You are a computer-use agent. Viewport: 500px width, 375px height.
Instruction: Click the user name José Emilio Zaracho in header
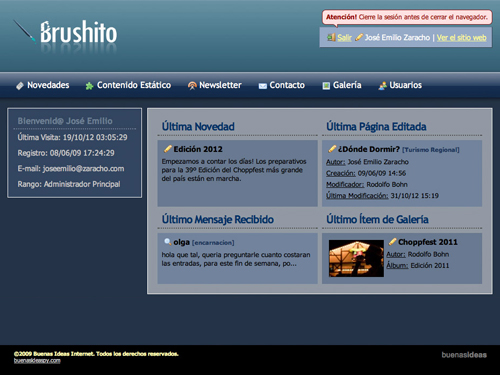pos(397,38)
